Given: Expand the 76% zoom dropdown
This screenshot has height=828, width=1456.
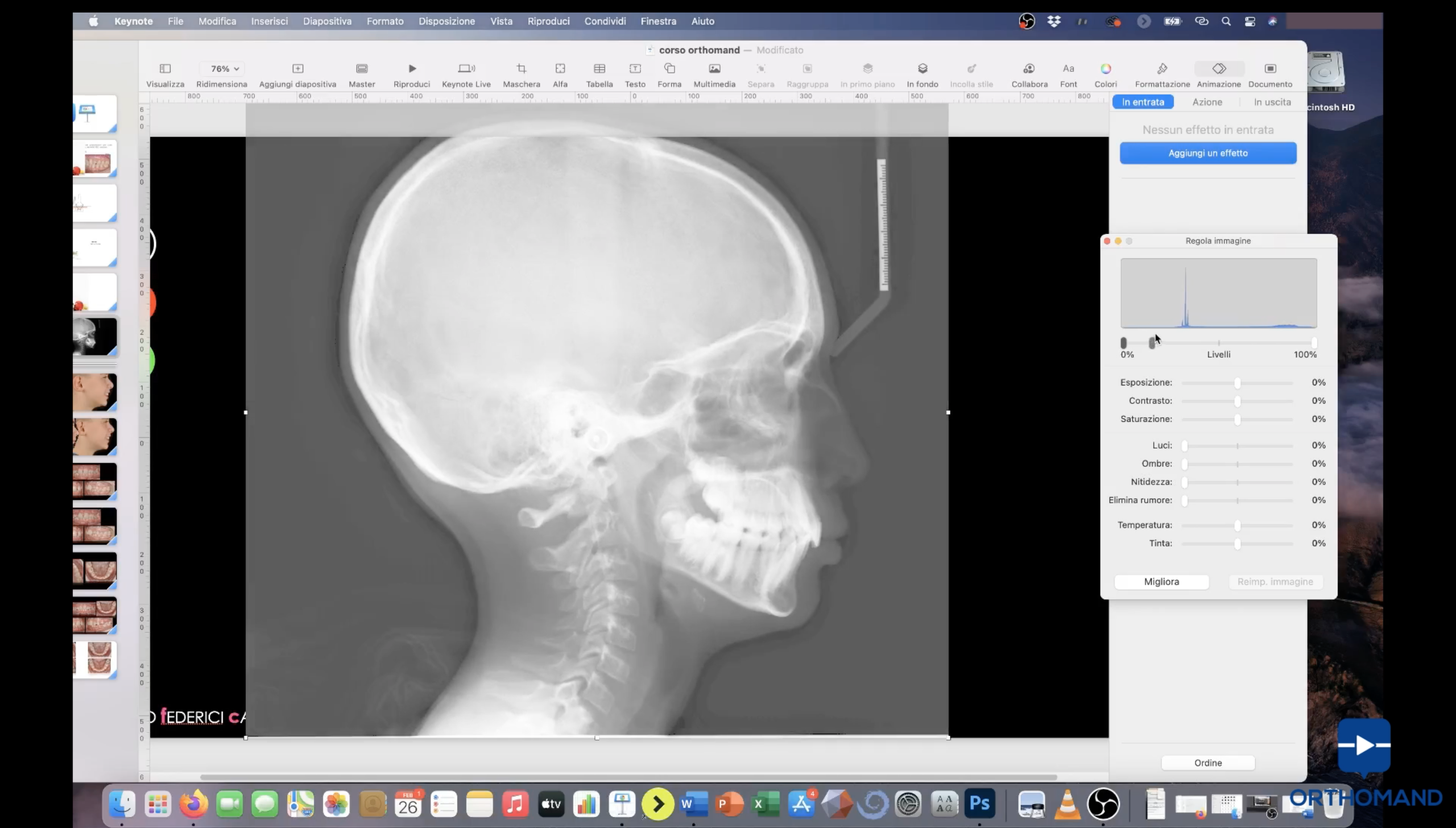Looking at the screenshot, I should 224,69.
